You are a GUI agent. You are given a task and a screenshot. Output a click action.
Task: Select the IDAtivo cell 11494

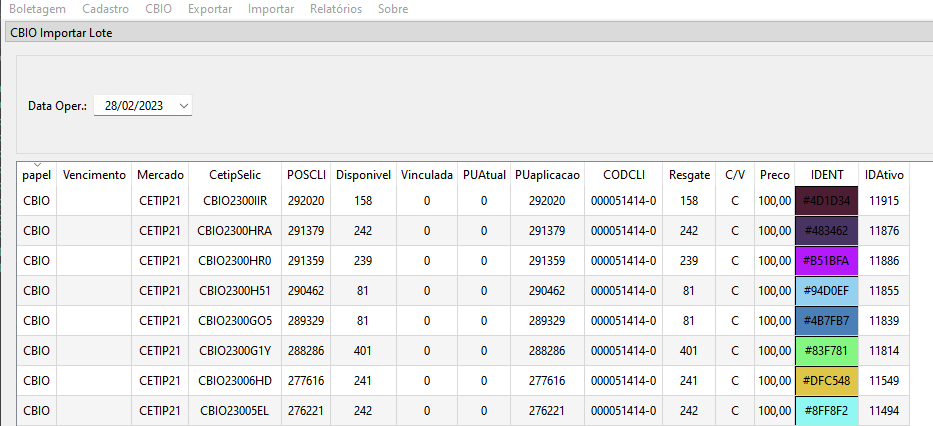click(x=884, y=411)
